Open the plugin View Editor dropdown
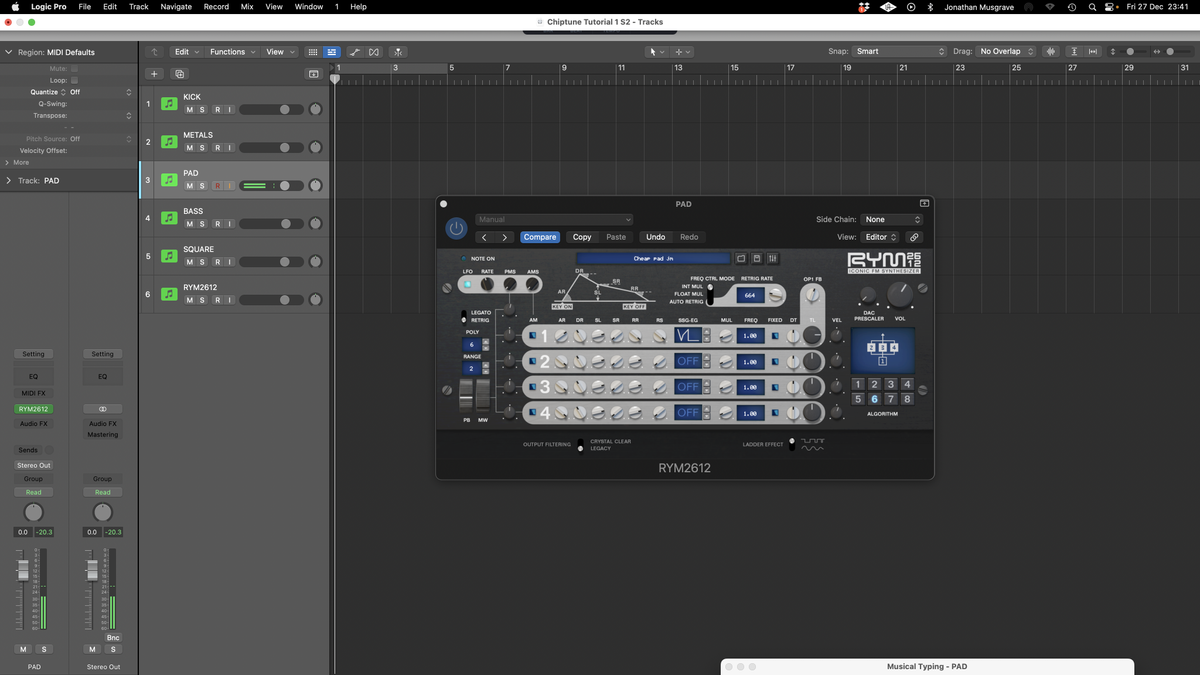This screenshot has height=675, width=1200. (881, 237)
